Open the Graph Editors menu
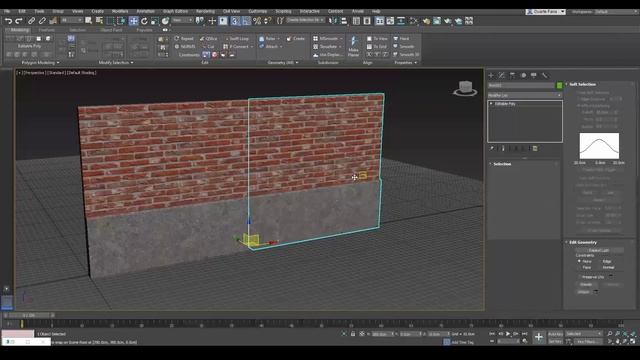 click(175, 11)
